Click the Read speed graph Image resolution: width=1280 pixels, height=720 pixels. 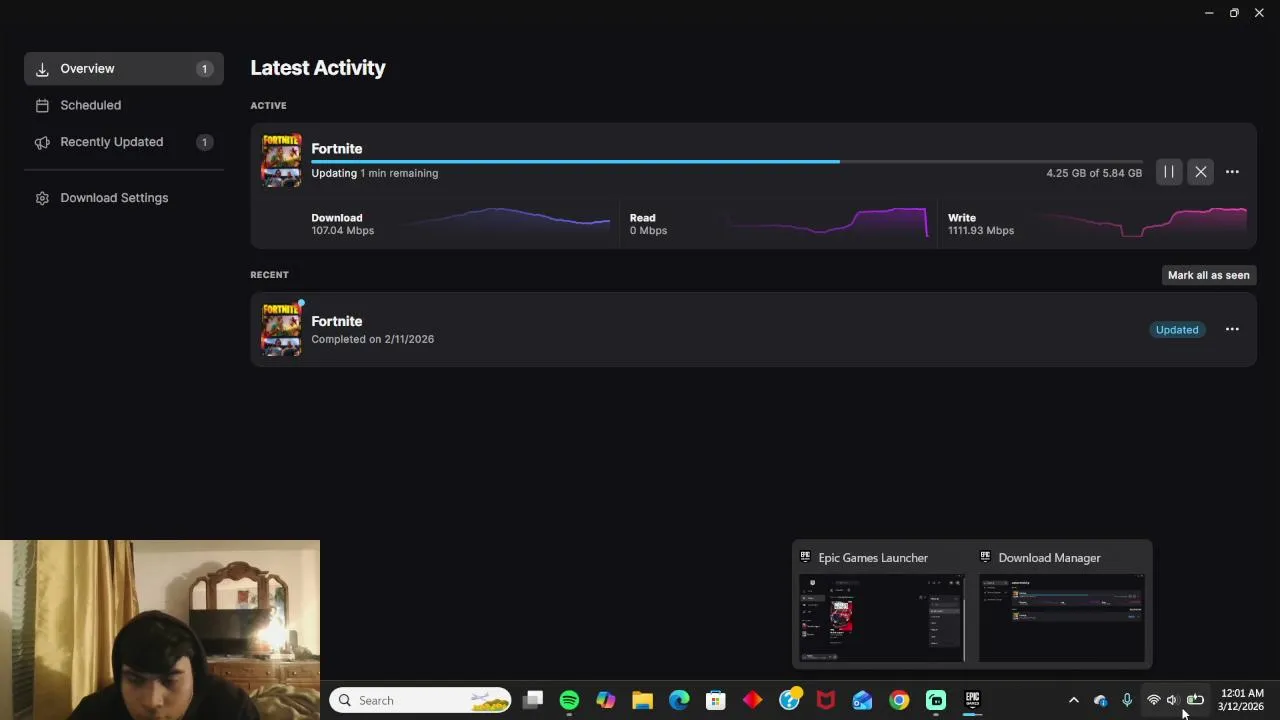828,222
